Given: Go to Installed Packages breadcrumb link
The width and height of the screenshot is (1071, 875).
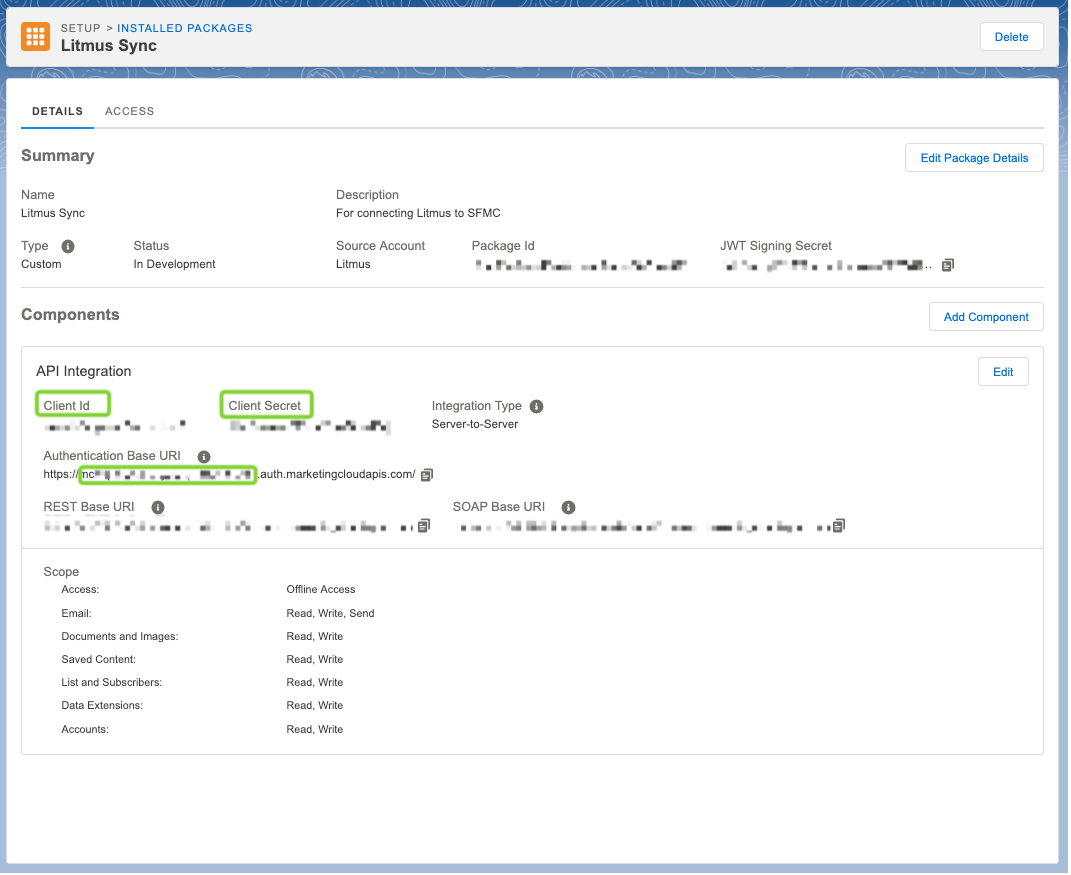Looking at the screenshot, I should [184, 27].
